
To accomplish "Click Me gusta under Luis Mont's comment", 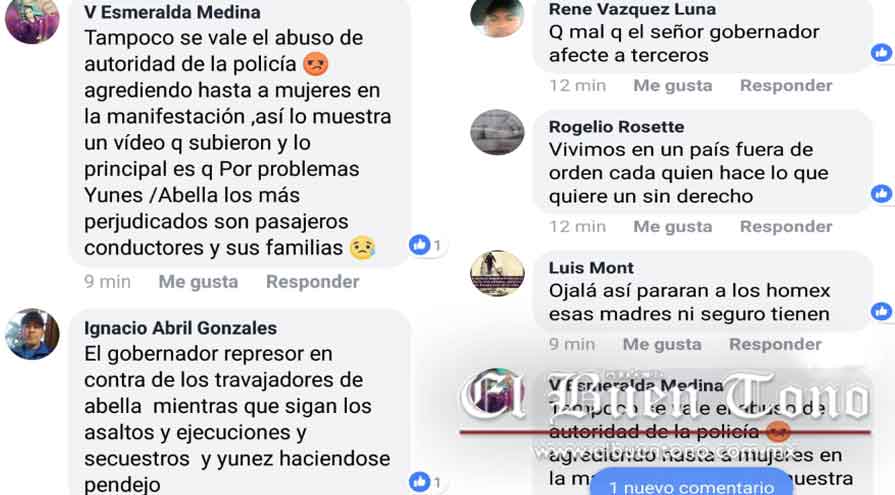I will click(x=662, y=344).
